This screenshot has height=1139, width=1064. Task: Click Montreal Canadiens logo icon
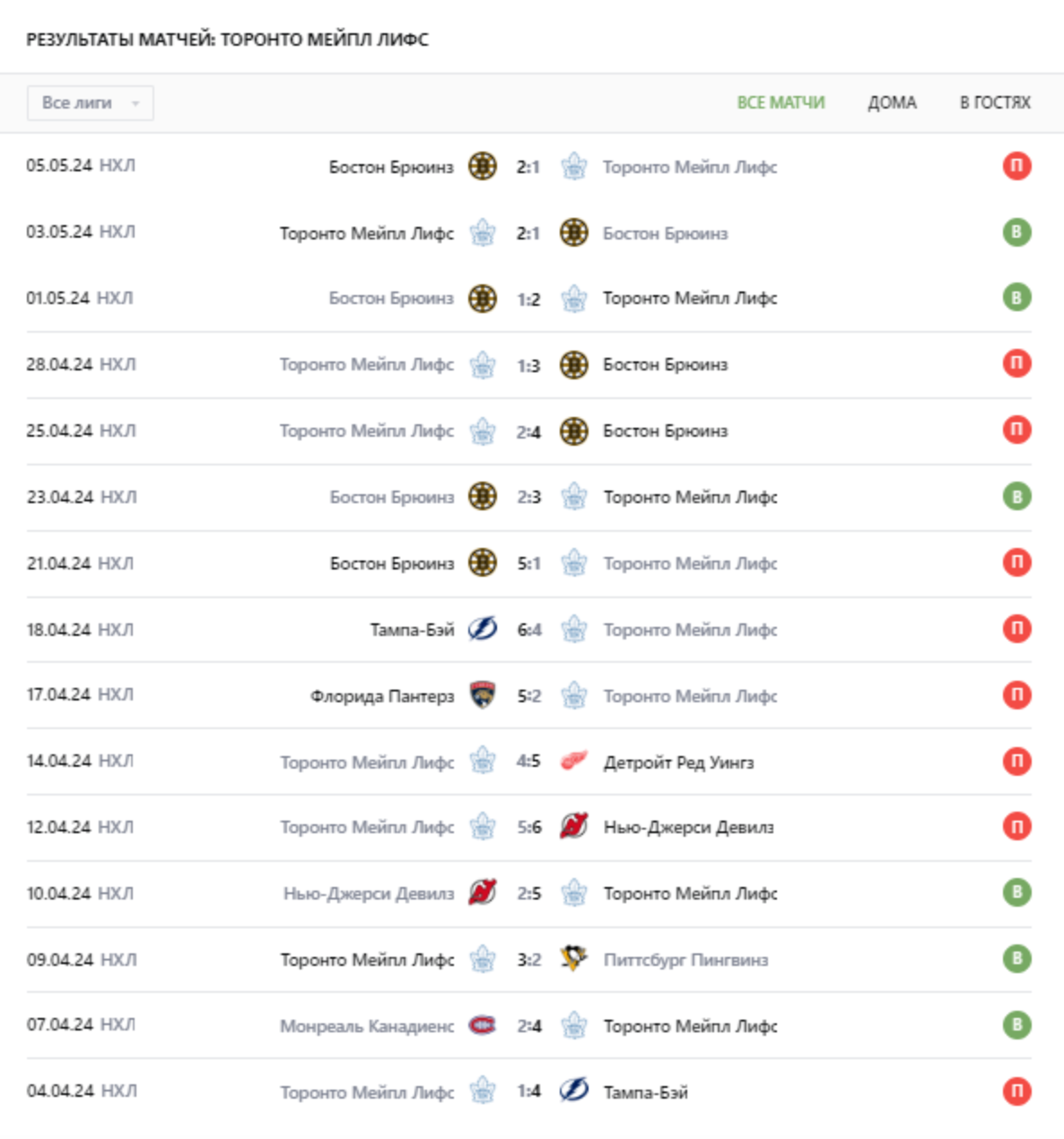point(483,1026)
